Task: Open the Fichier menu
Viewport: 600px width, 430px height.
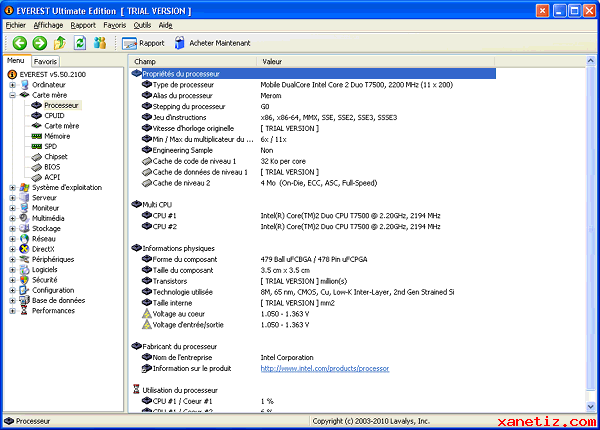Action: 16,25
